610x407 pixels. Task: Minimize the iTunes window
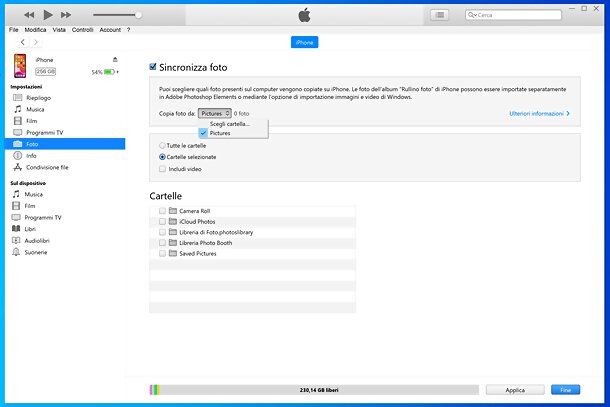572,8
